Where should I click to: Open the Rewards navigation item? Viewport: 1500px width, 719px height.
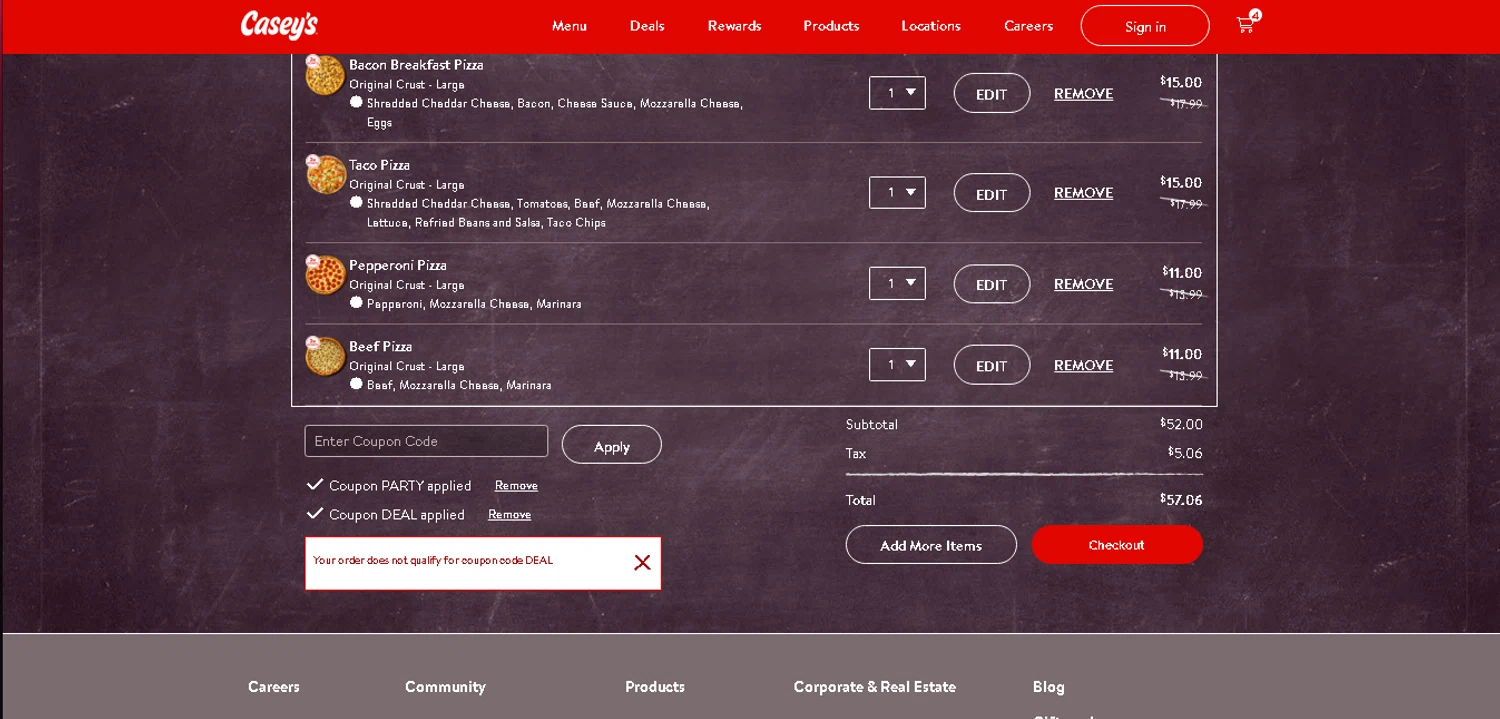pyautogui.click(x=734, y=26)
